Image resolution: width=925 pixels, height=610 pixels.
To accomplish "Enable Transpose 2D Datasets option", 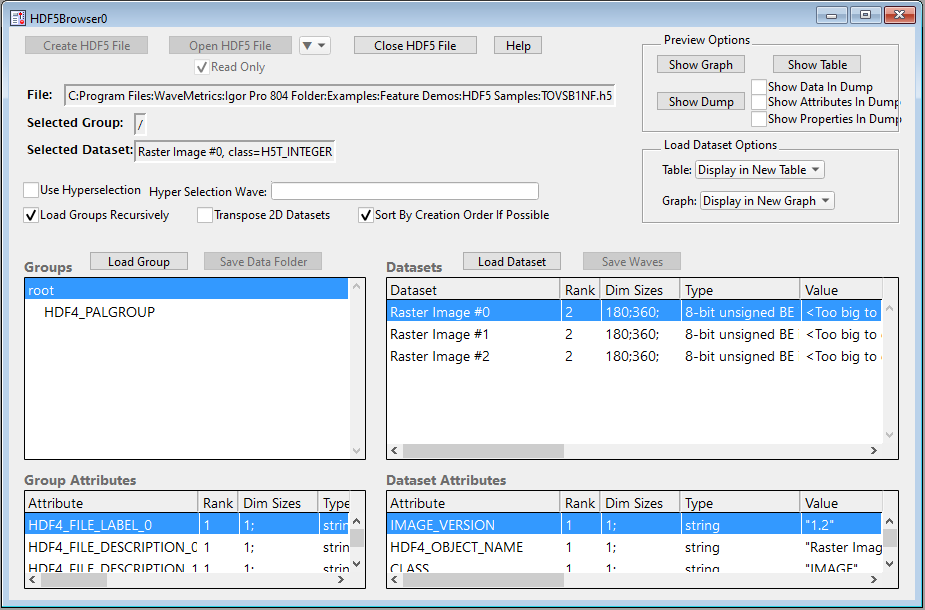I will tap(205, 215).
